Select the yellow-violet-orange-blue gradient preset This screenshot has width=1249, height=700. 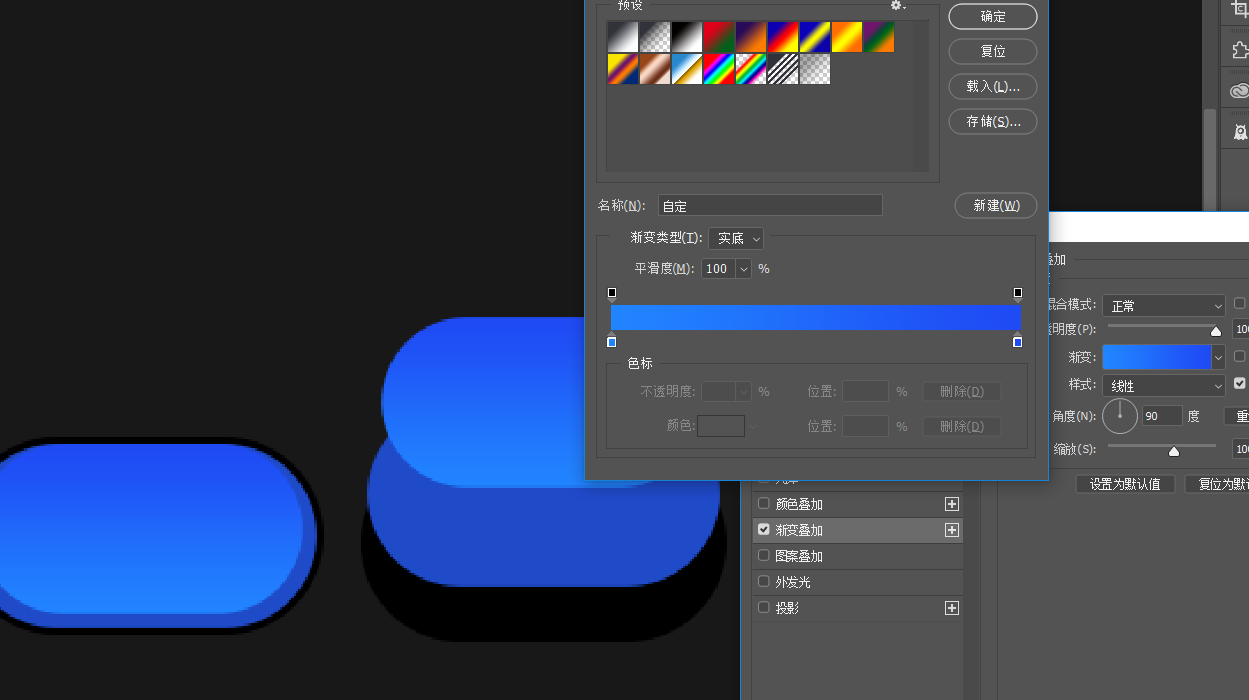tap(623, 69)
